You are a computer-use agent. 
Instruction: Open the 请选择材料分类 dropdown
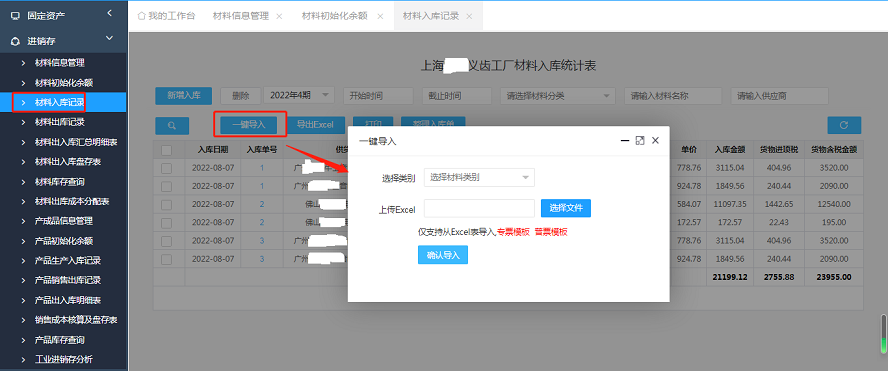point(558,96)
